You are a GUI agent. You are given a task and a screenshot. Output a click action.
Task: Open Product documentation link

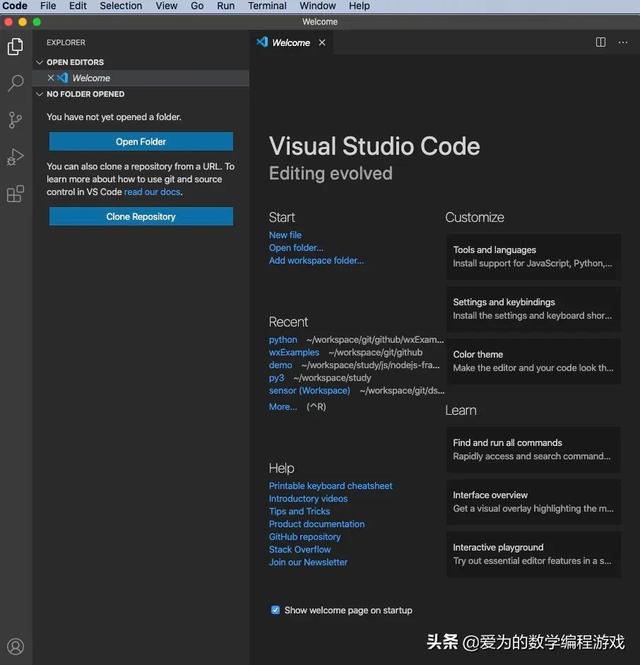point(316,524)
